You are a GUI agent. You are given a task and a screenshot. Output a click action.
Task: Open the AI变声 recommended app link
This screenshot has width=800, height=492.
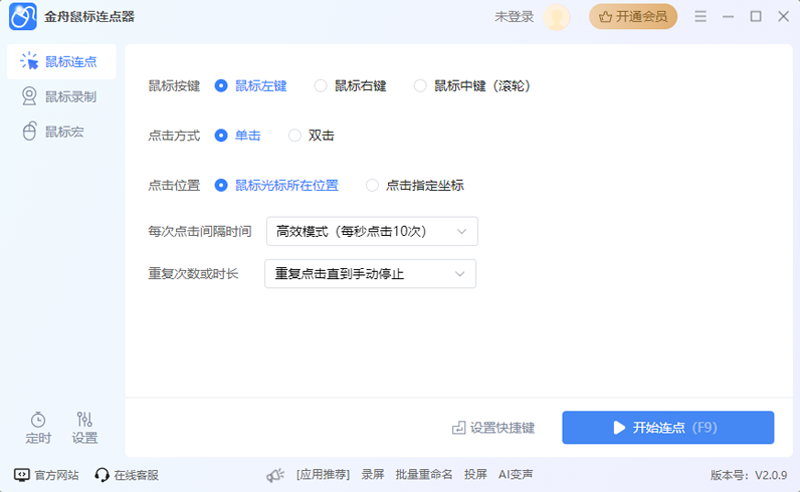tap(515, 475)
